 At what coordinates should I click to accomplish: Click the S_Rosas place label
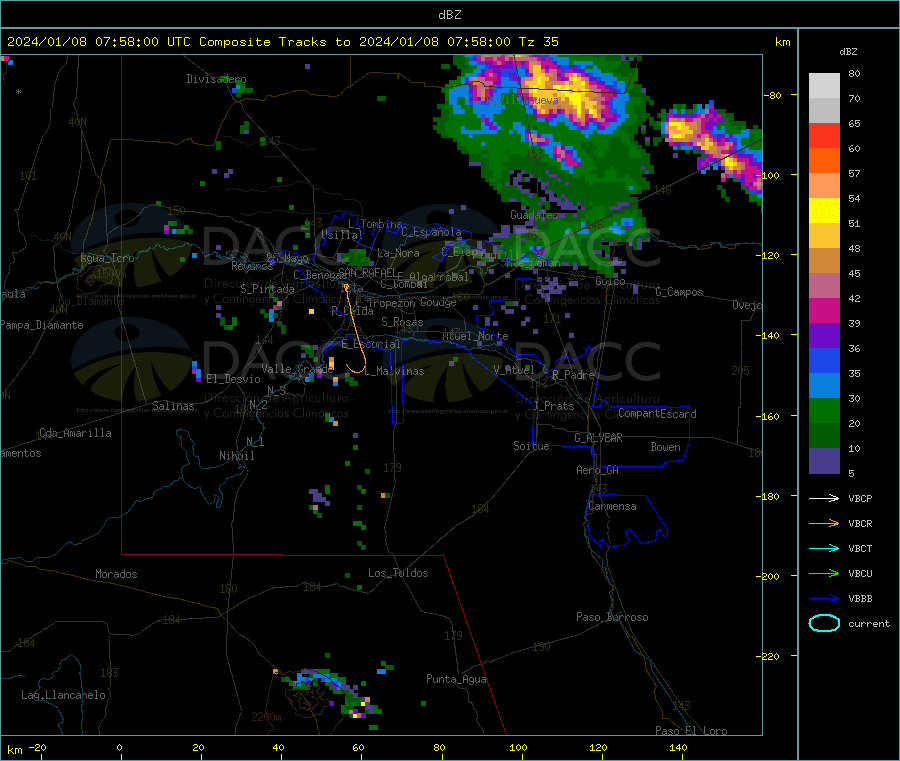(x=402, y=322)
